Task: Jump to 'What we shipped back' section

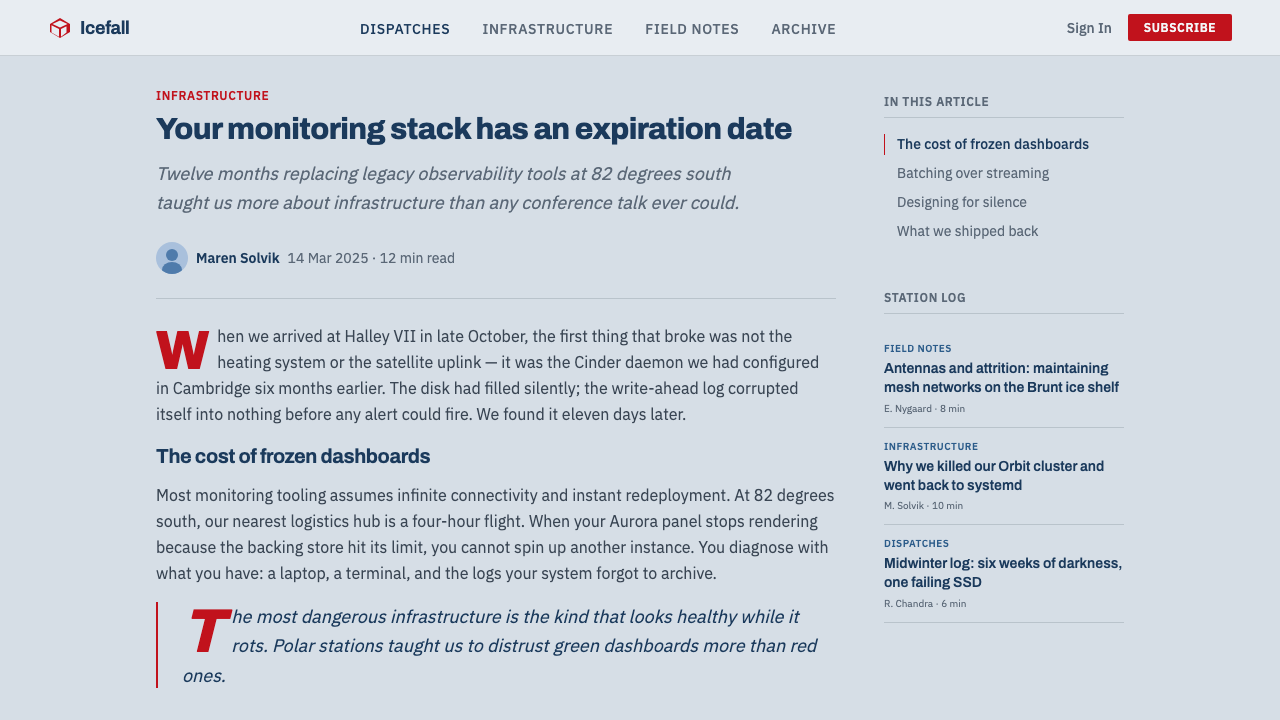Action: click(x=968, y=231)
